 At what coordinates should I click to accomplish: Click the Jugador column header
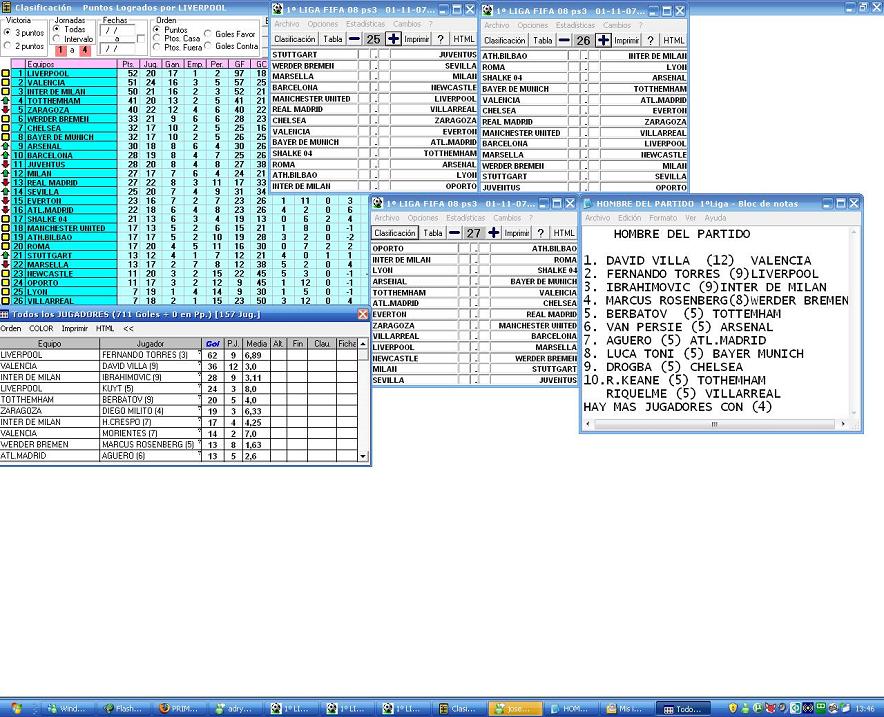pyautogui.click(x=151, y=343)
